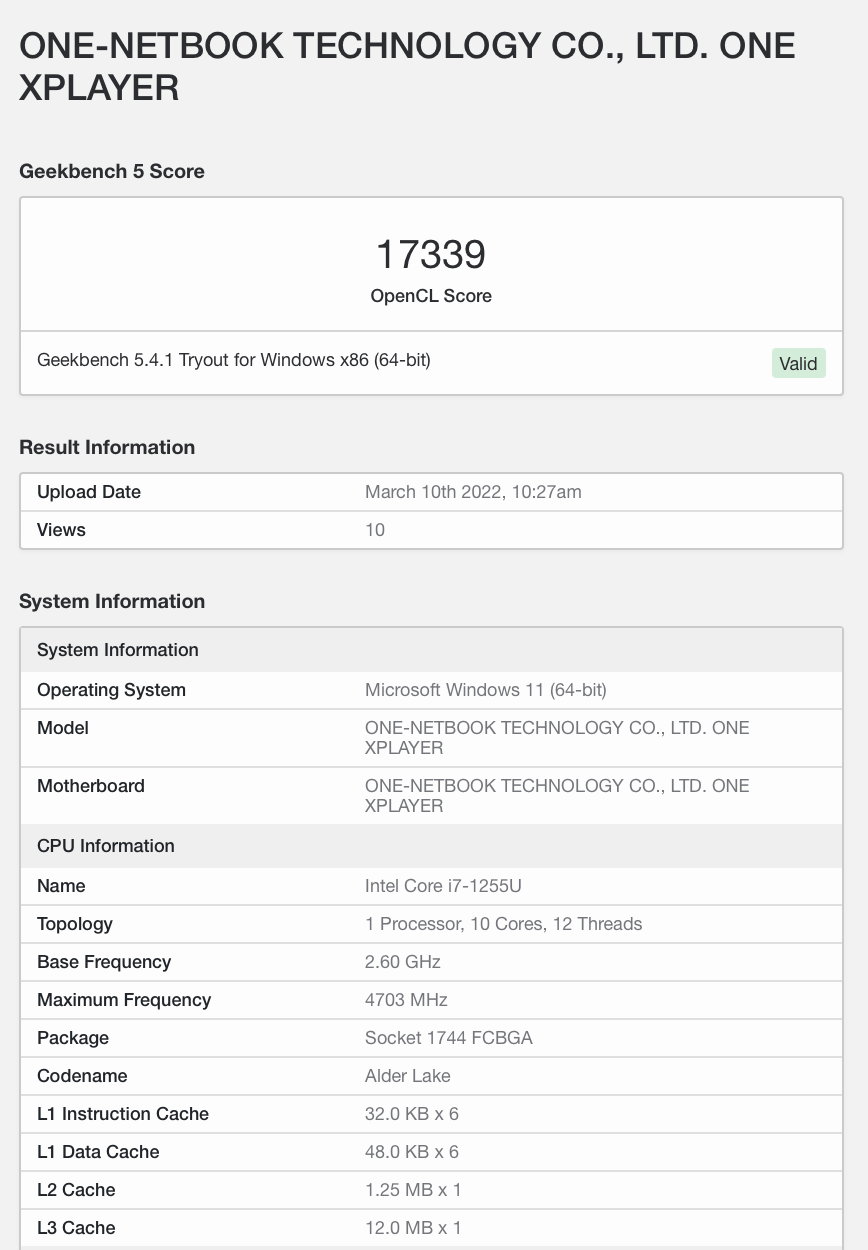Click the System Information table header row

[x=431, y=650]
